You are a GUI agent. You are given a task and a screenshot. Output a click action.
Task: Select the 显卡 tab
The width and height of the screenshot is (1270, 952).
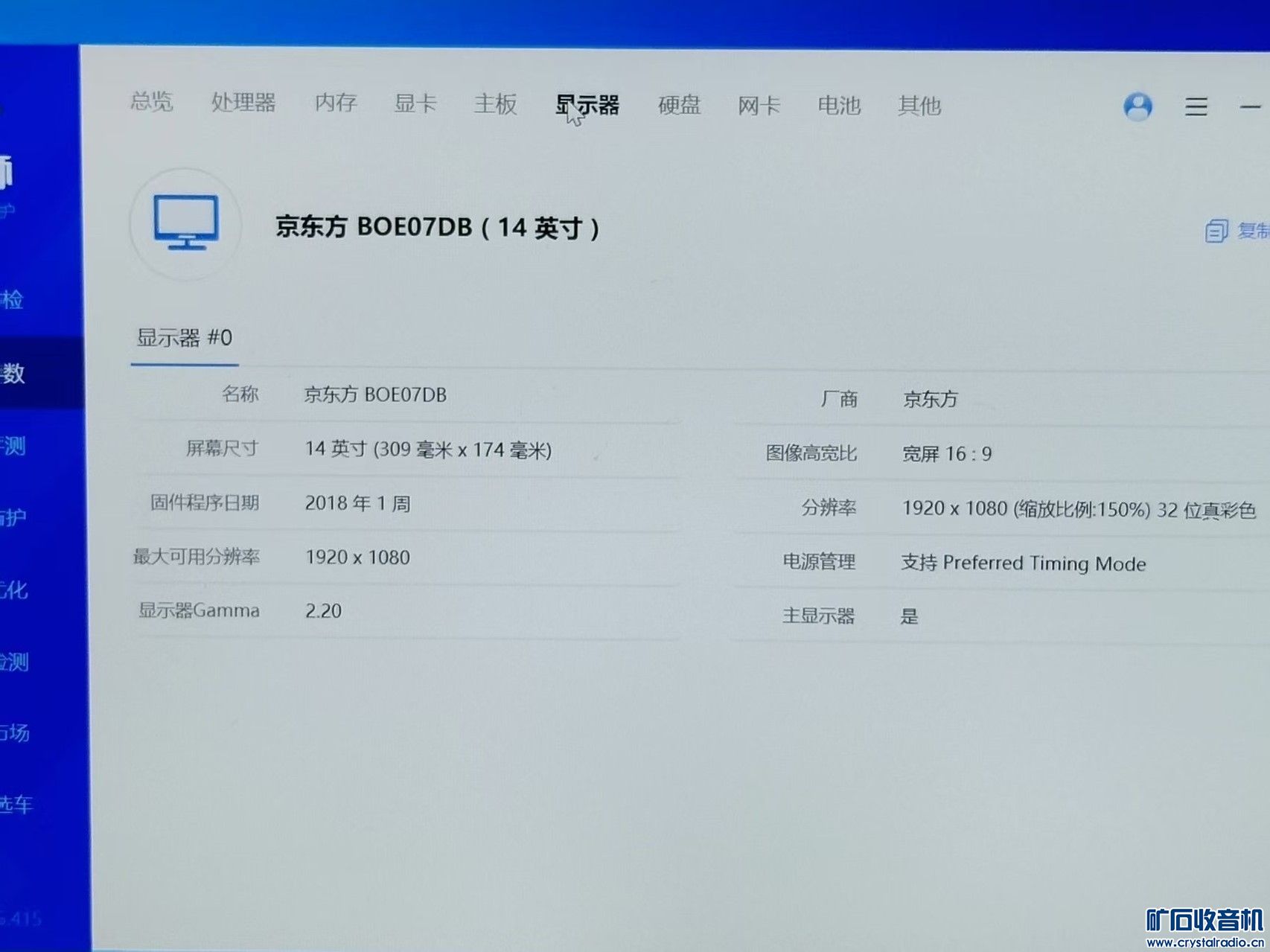[415, 103]
